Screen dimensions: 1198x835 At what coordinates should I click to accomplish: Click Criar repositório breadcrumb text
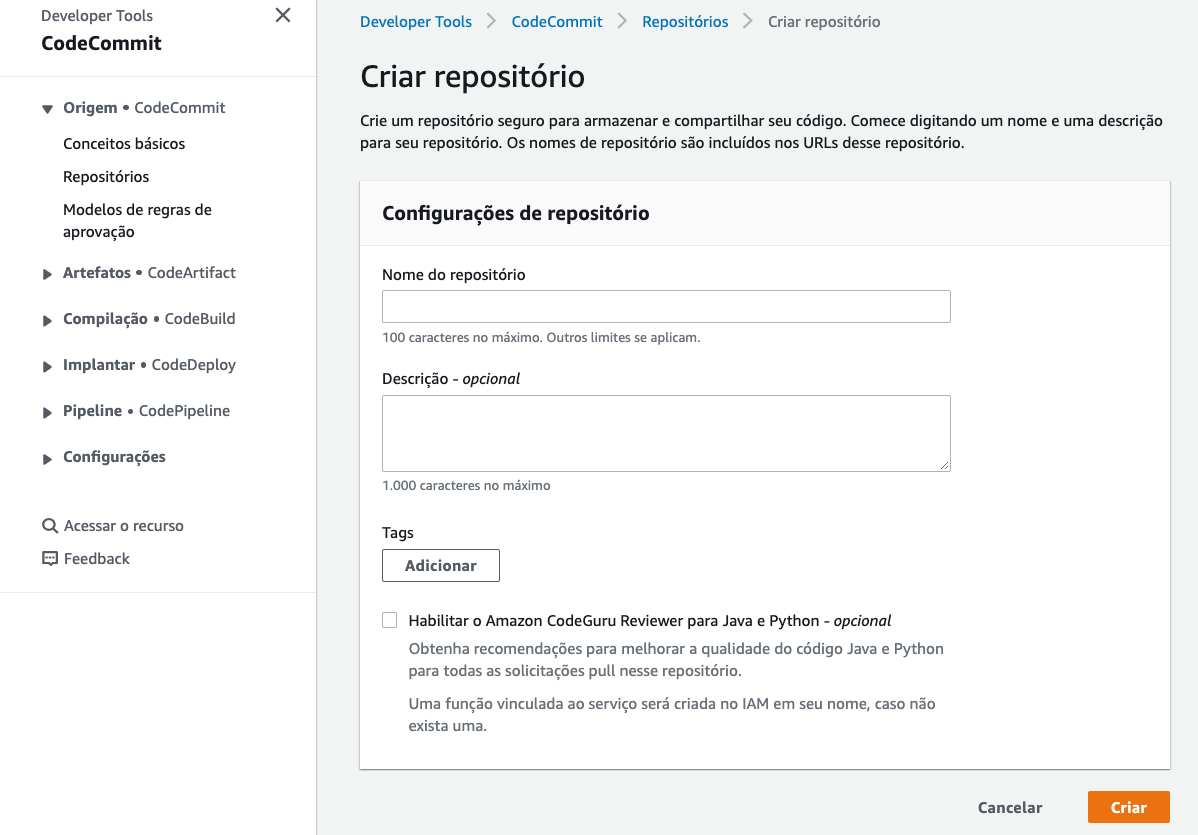click(824, 21)
